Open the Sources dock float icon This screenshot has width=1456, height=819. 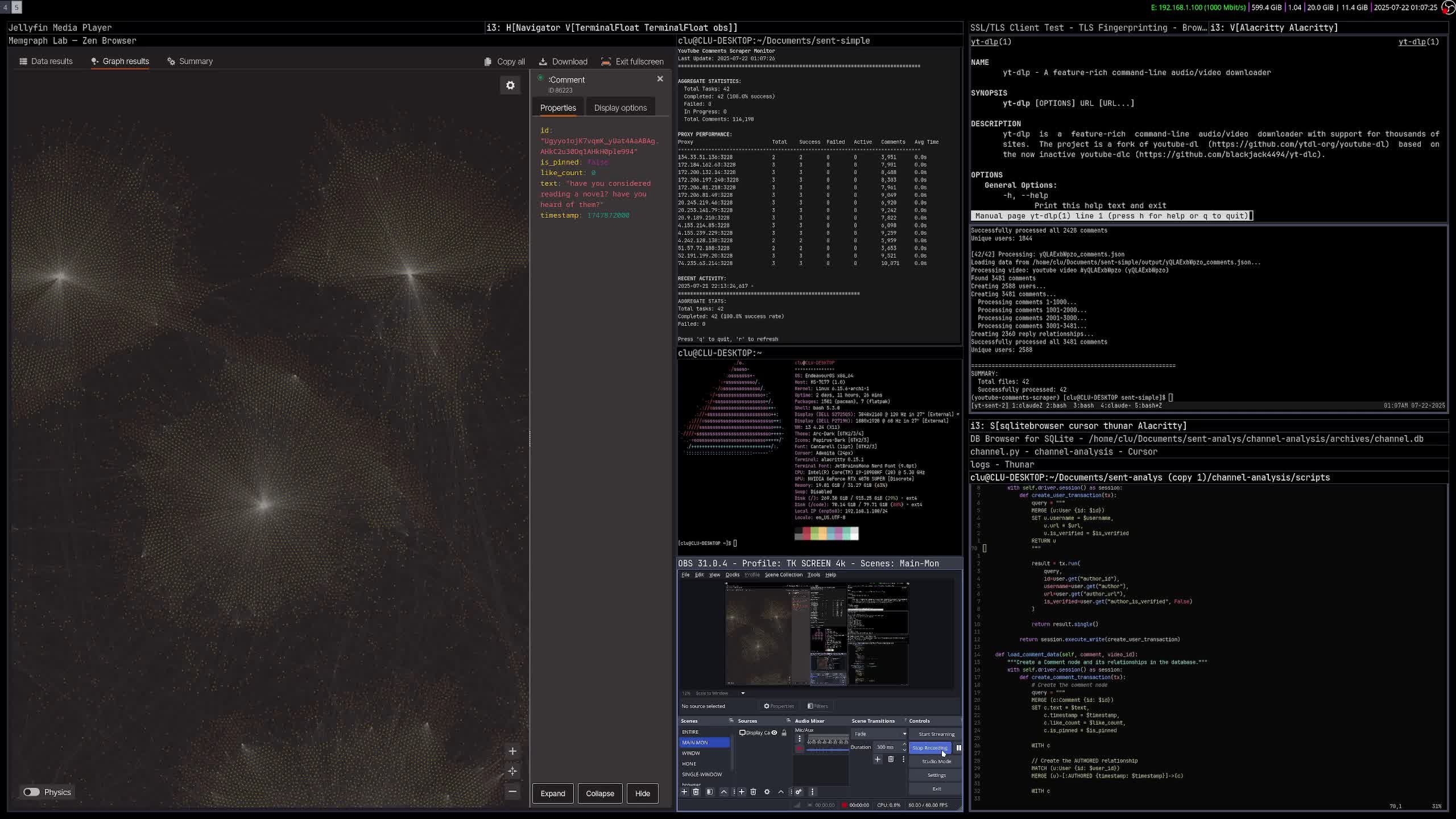click(x=788, y=721)
